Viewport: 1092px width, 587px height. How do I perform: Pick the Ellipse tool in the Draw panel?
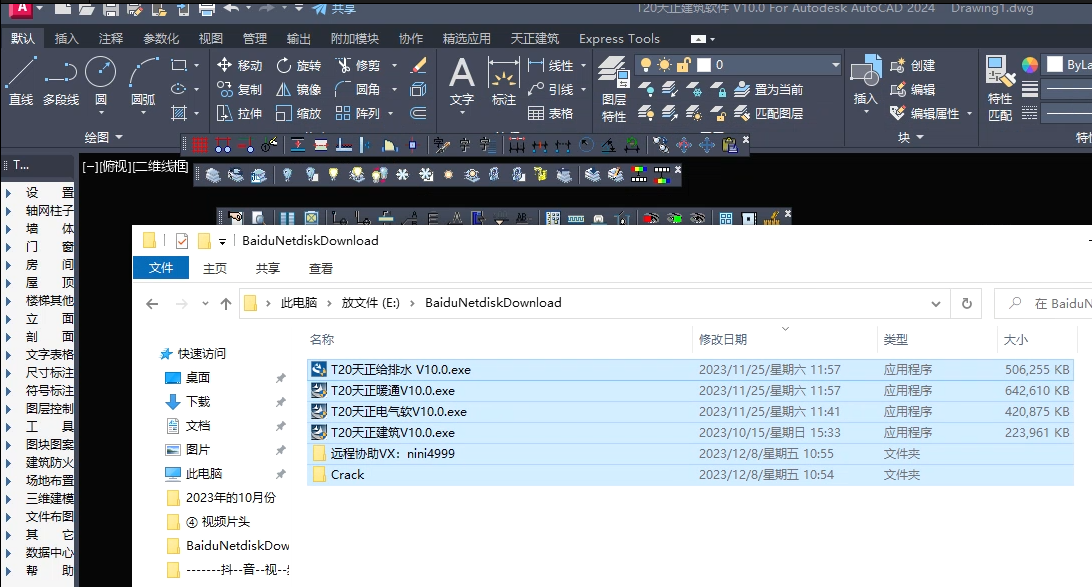(x=179, y=89)
